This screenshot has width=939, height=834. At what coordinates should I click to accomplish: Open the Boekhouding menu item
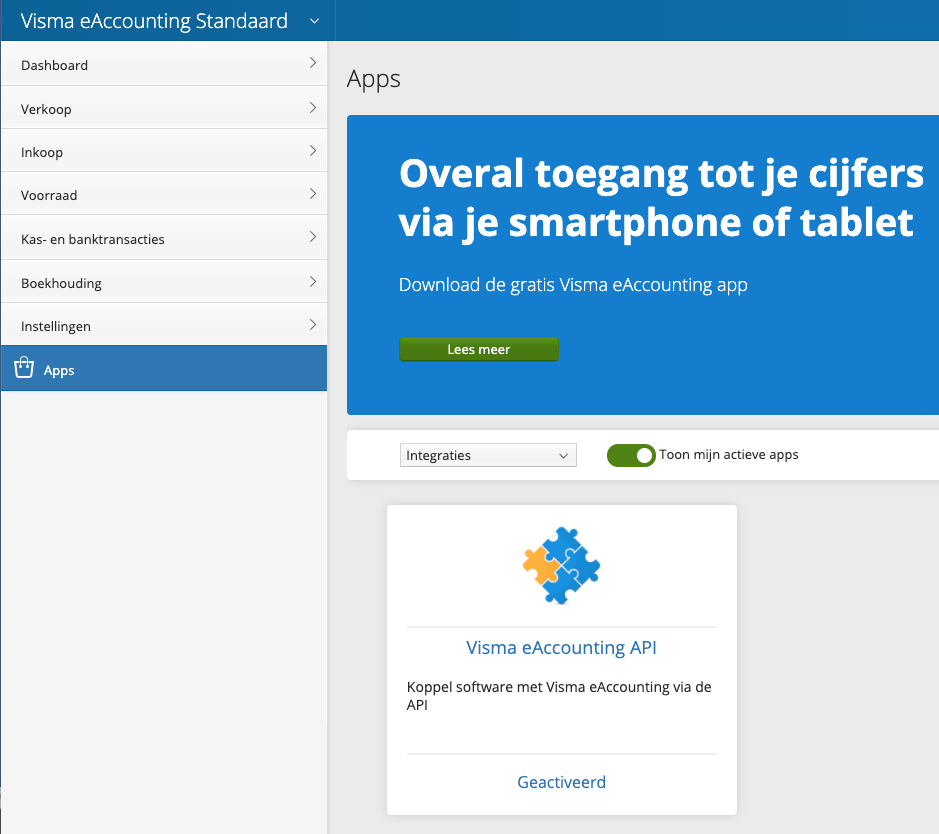click(164, 281)
